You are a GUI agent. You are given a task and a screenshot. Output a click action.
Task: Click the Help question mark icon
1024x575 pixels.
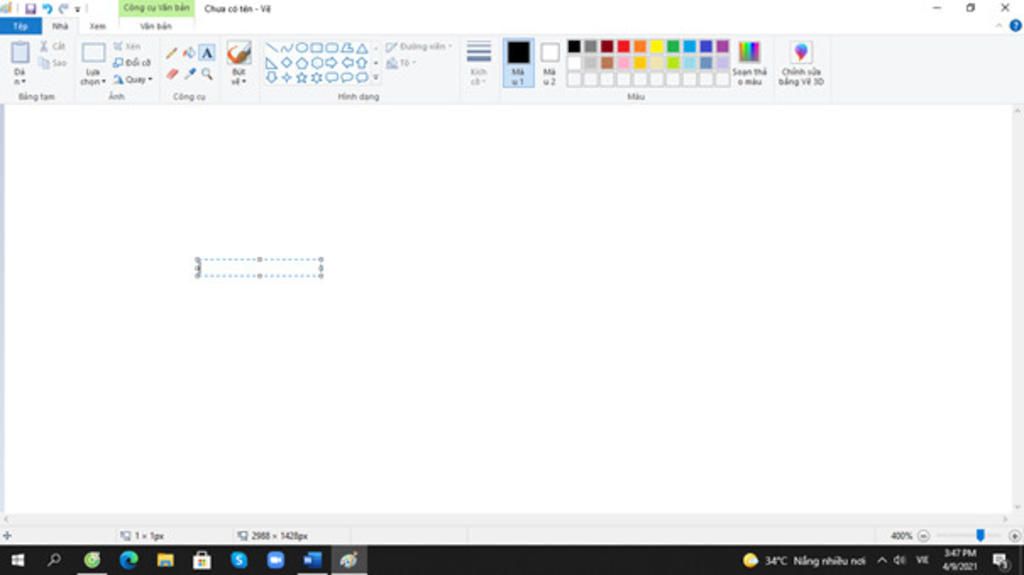click(x=1016, y=26)
